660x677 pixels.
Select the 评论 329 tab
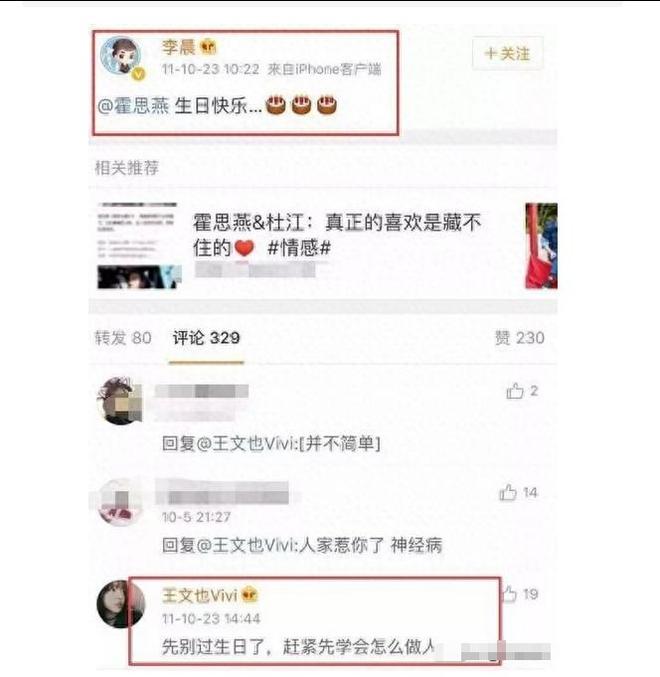click(x=206, y=338)
